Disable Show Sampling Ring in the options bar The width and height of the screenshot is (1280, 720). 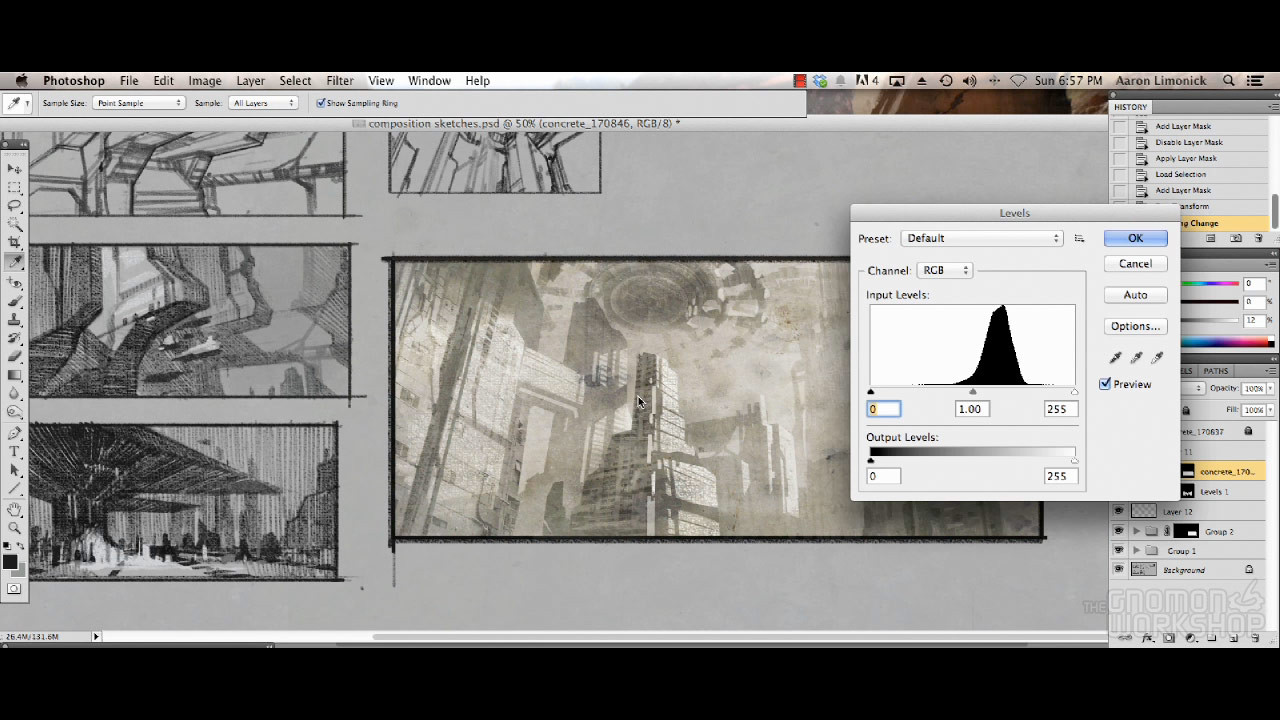pos(321,102)
